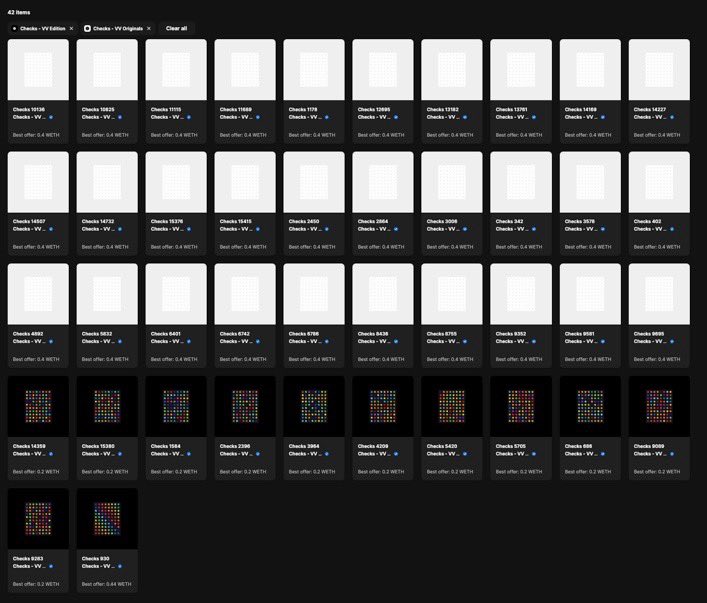The image size is (707, 603).
Task: Click the 42 items count label
Action: (x=19, y=12)
